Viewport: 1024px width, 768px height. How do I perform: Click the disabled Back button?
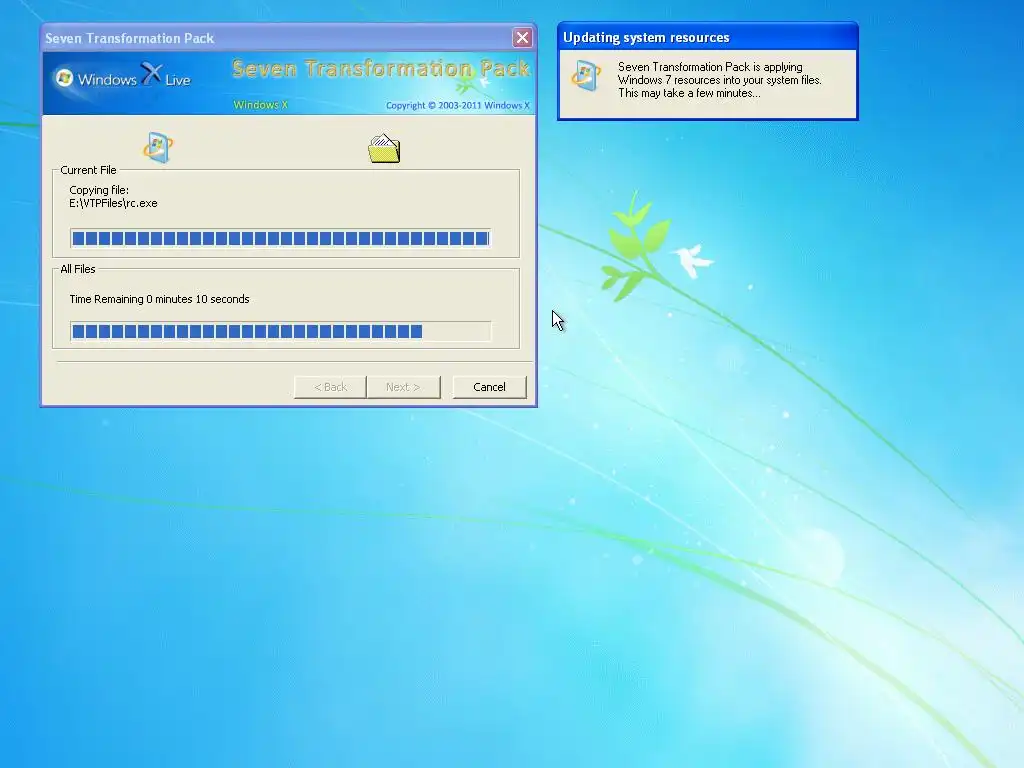330,387
